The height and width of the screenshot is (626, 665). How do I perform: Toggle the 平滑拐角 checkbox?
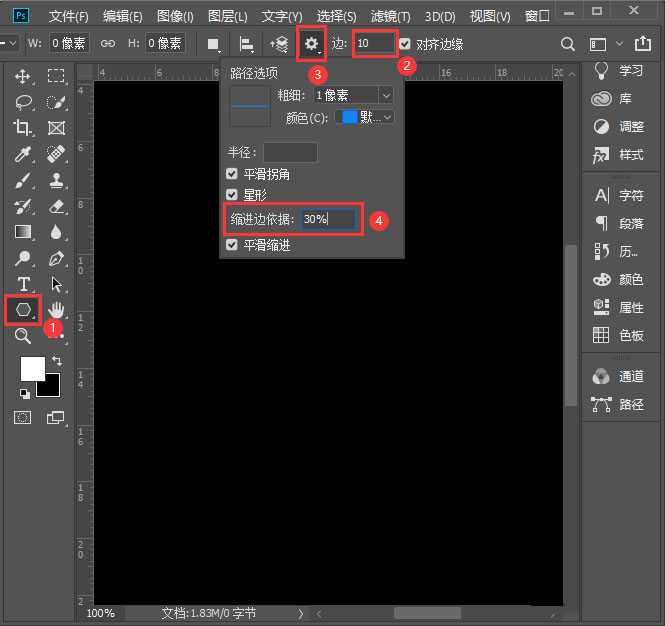[x=233, y=174]
